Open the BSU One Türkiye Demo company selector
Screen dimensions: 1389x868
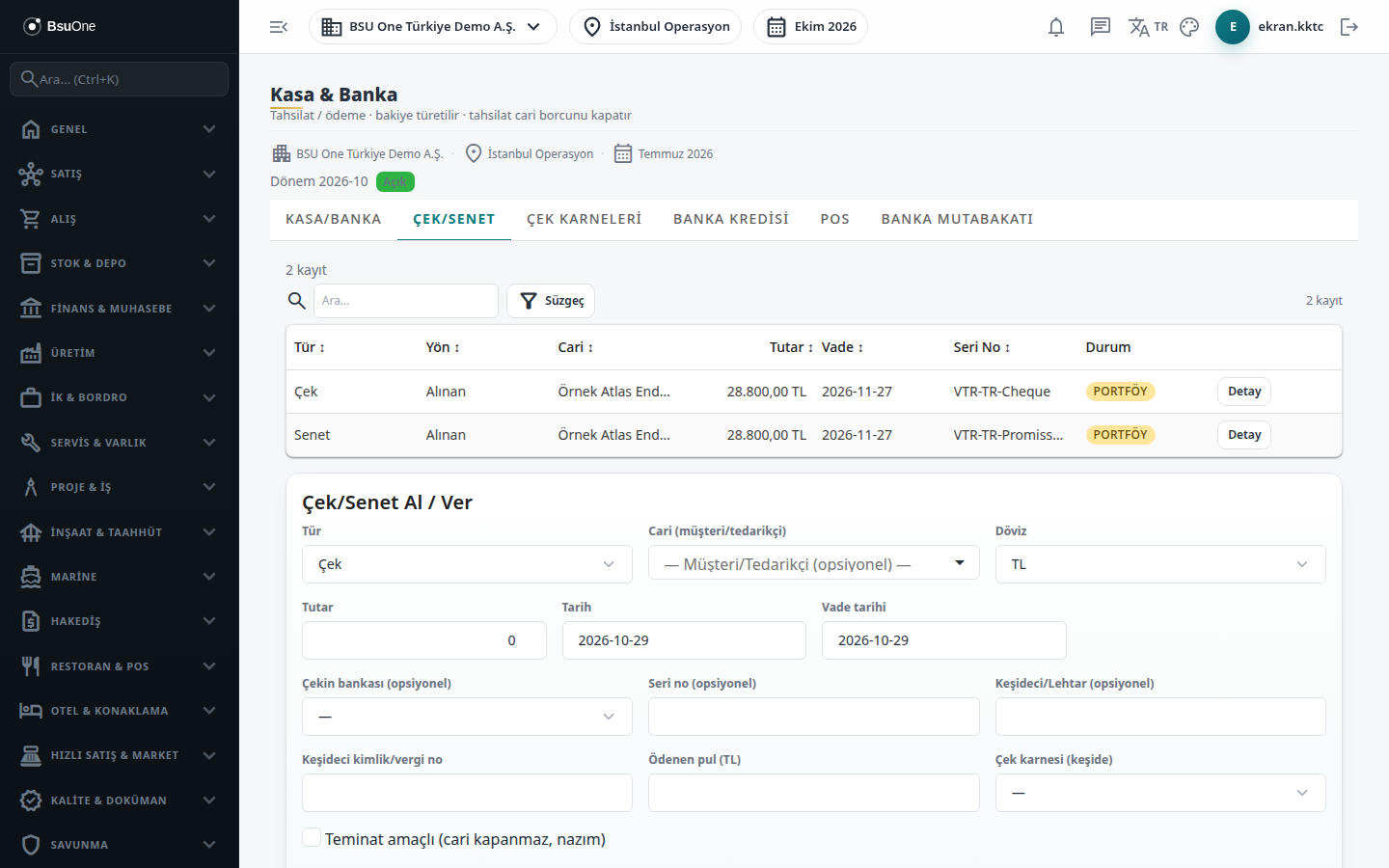(432, 27)
